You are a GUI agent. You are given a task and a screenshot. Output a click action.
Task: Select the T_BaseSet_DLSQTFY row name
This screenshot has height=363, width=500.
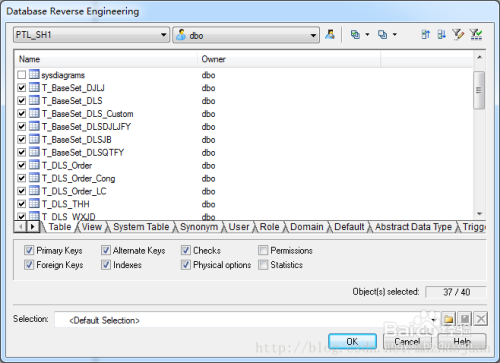[83, 152]
